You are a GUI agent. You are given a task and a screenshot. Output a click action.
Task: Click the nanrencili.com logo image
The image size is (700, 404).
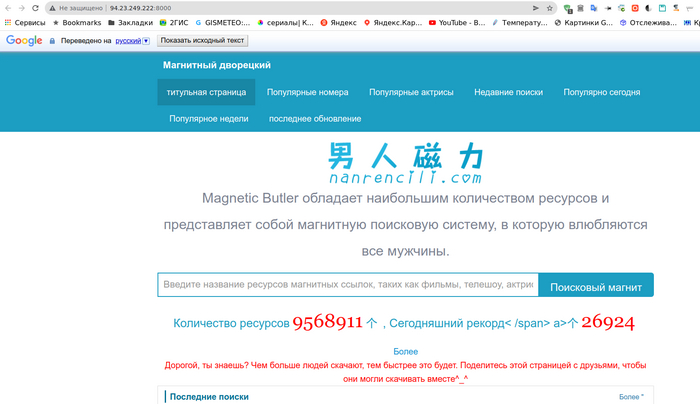click(x=405, y=163)
